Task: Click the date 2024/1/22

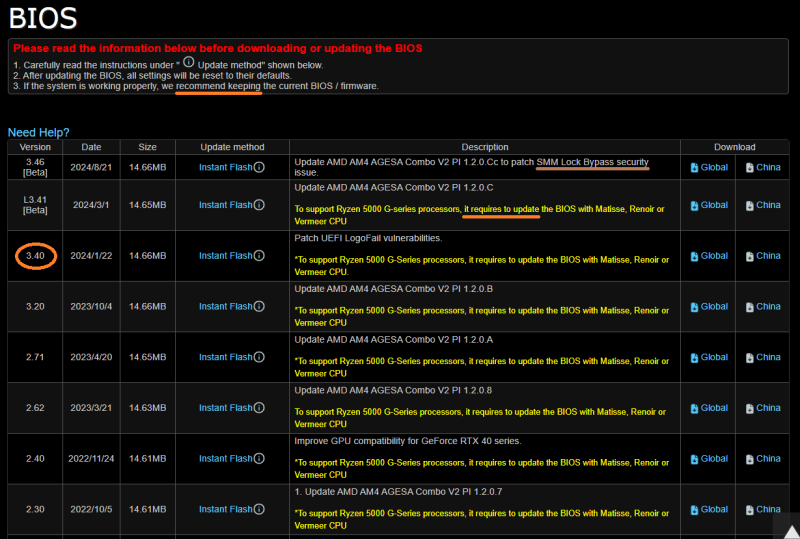Action: point(91,255)
